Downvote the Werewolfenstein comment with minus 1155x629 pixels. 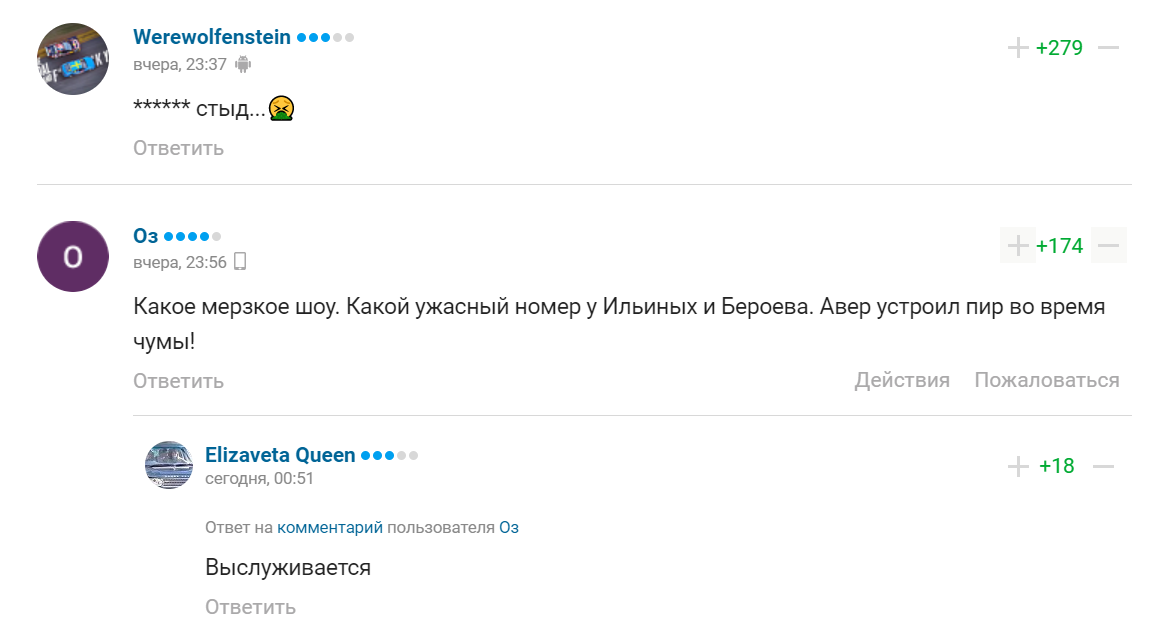[1107, 48]
